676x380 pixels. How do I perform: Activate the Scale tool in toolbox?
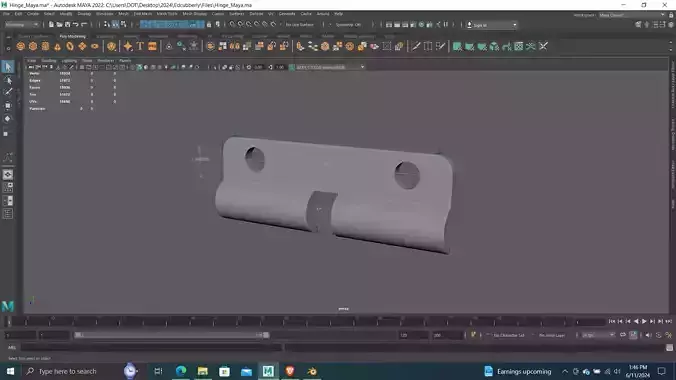click(x=6, y=134)
